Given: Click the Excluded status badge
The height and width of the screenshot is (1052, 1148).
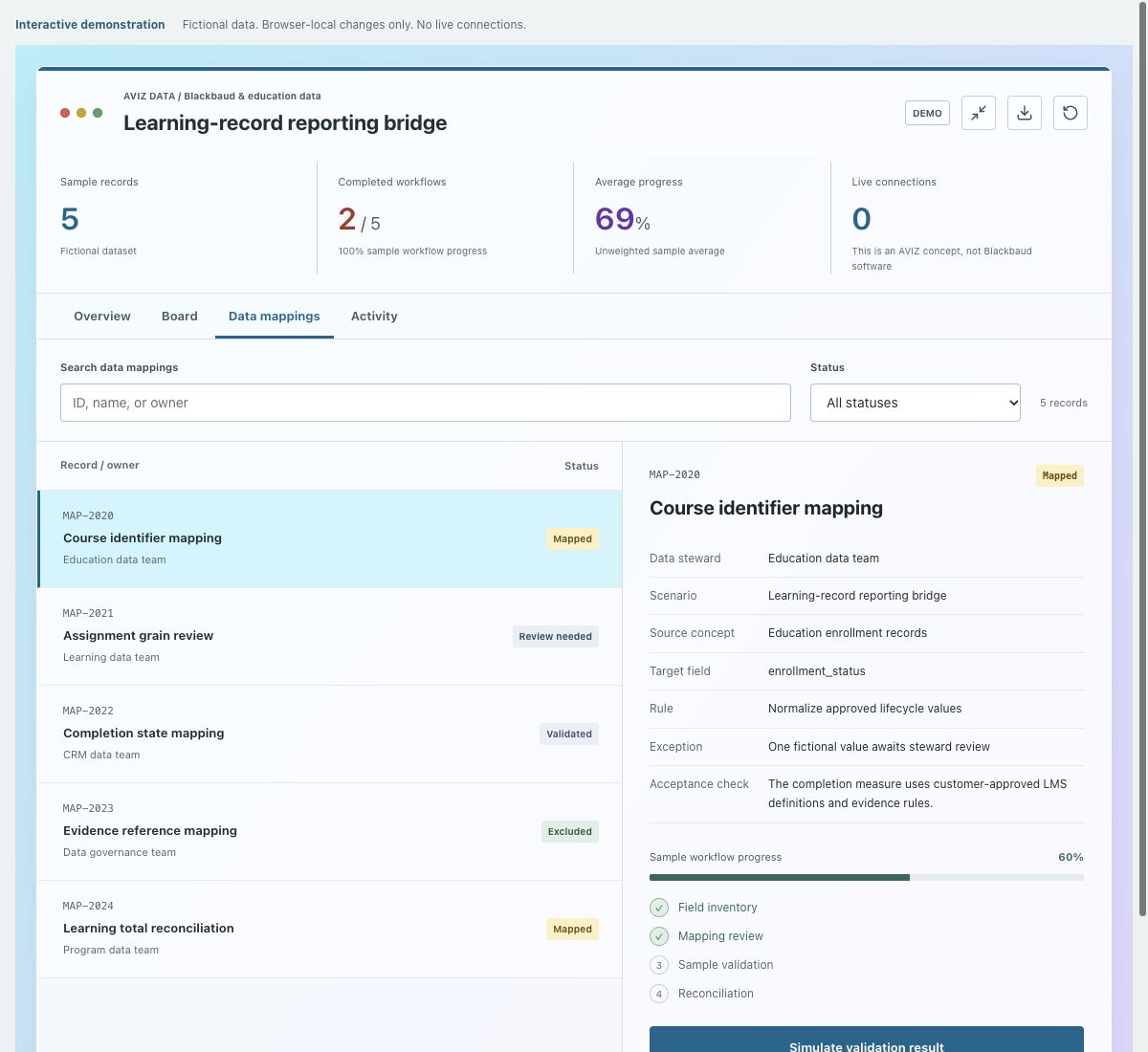Looking at the screenshot, I should click(x=570, y=832).
